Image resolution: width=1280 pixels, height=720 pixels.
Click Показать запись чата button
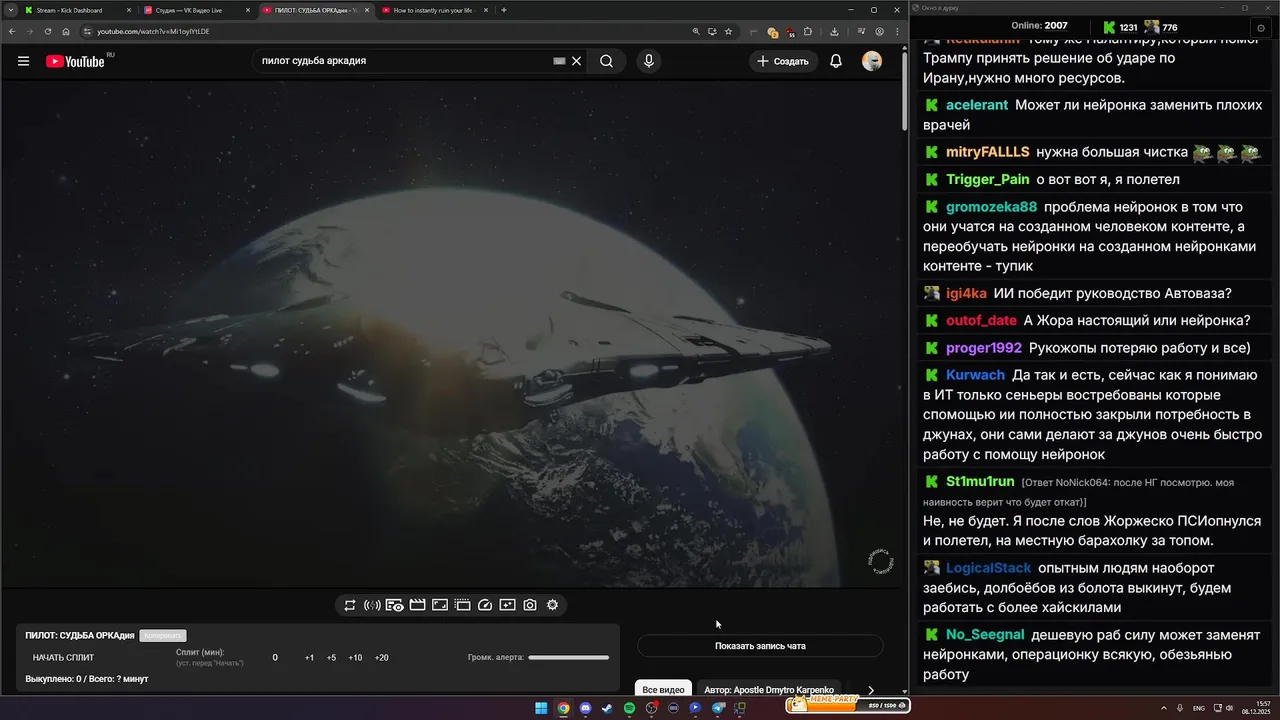[760, 646]
